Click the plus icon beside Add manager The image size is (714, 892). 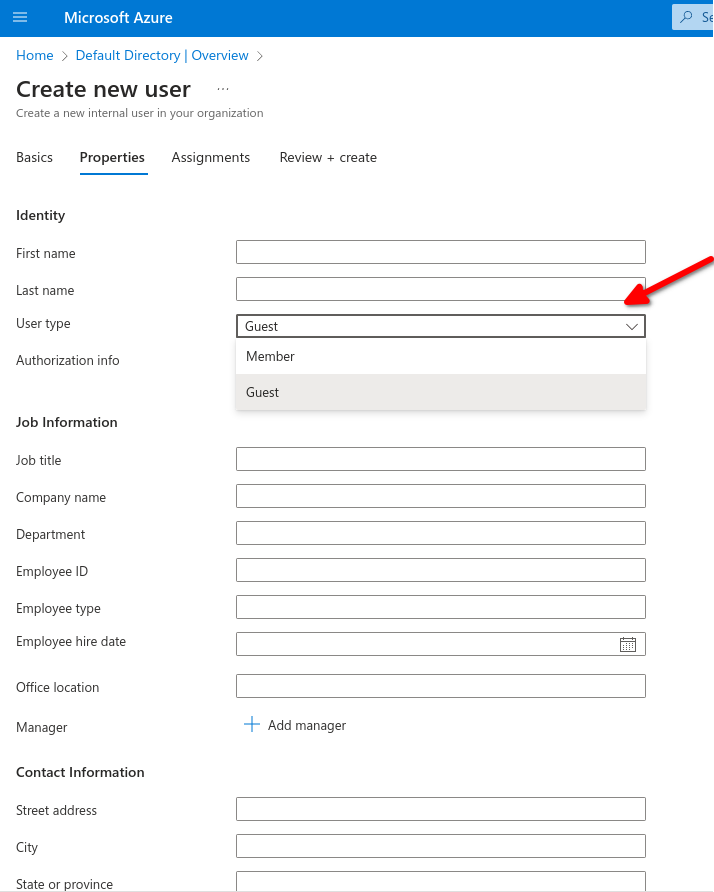click(x=252, y=725)
